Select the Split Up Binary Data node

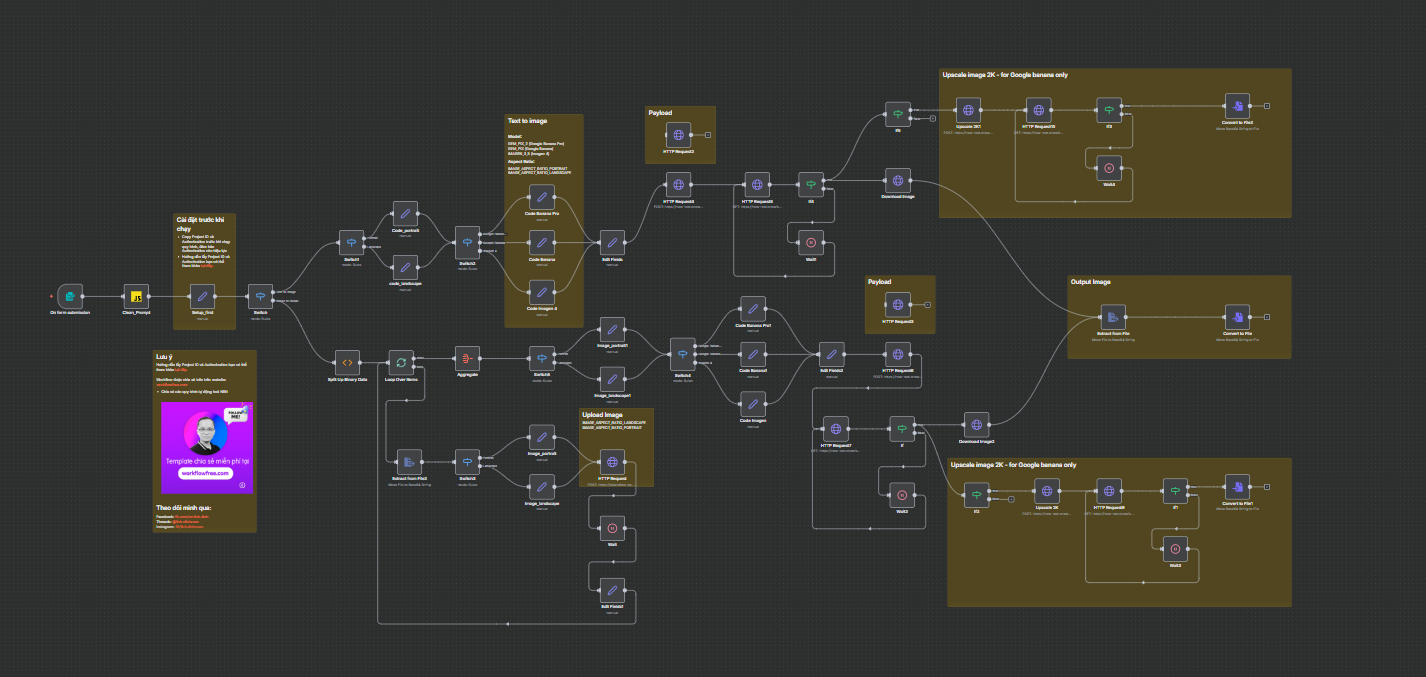coord(347,362)
